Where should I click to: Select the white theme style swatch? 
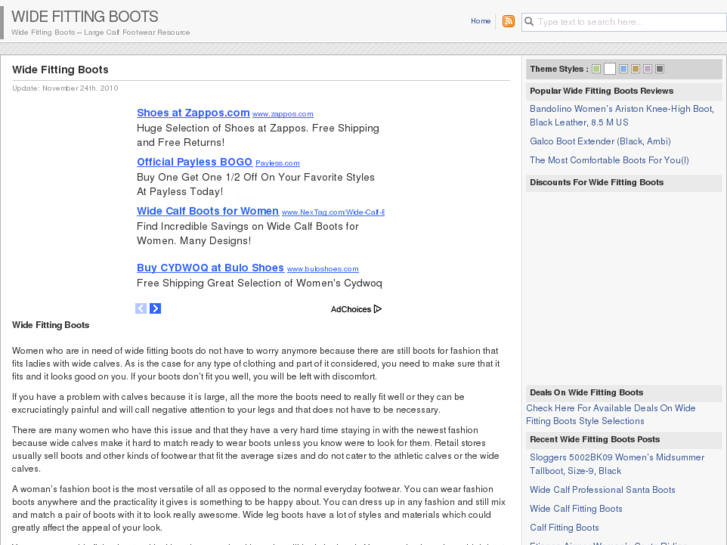pyautogui.click(x=610, y=69)
